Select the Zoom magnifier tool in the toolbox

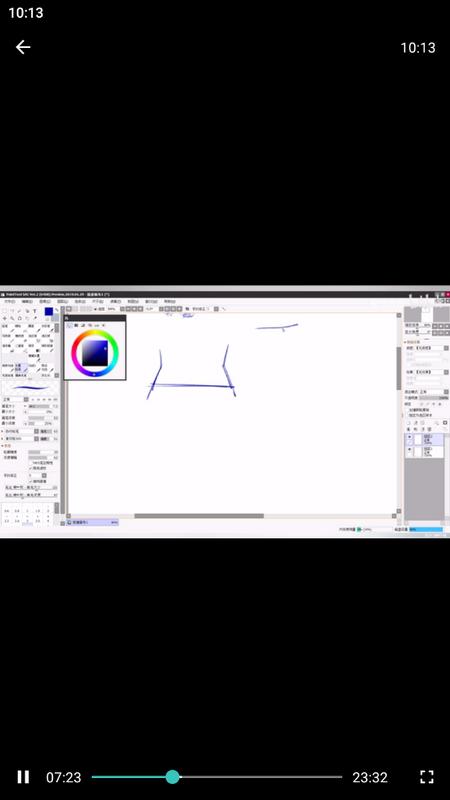pyautogui.click(x=12, y=318)
